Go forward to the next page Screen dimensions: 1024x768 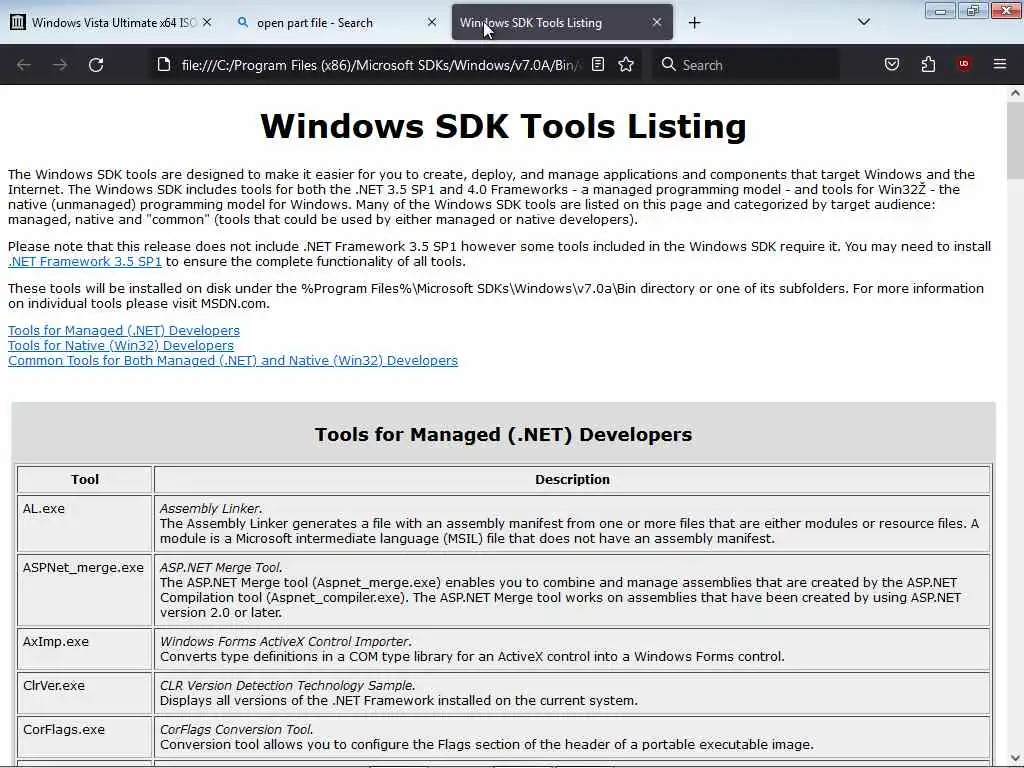click(60, 65)
